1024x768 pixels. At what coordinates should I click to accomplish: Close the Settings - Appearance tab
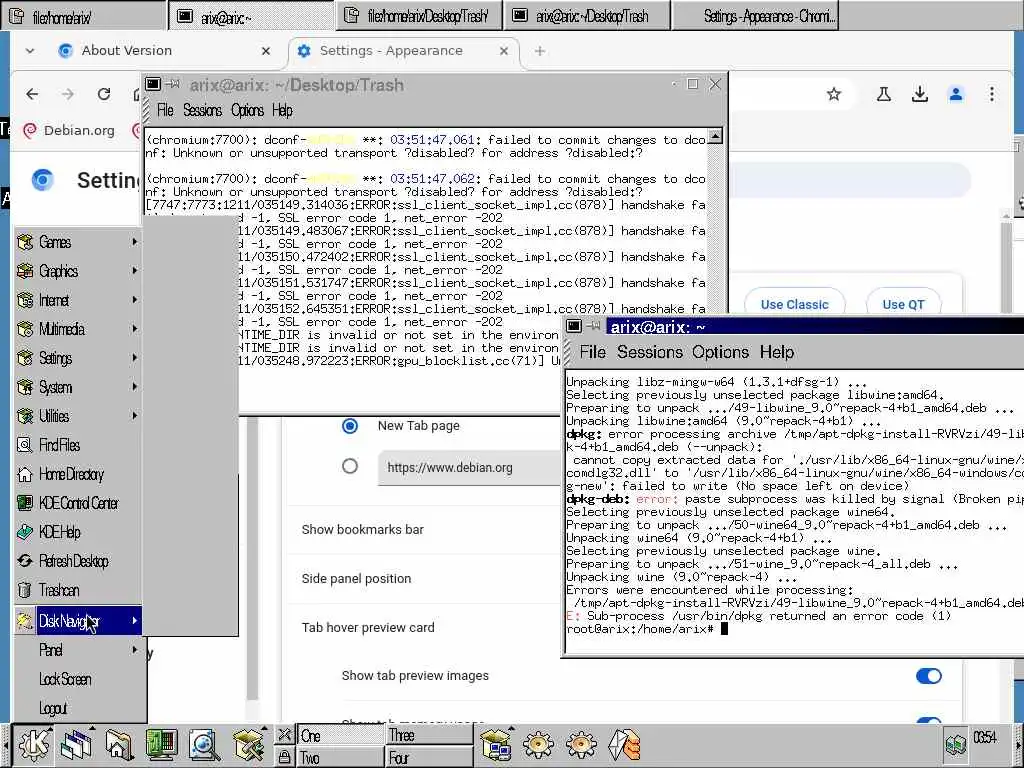point(504,51)
